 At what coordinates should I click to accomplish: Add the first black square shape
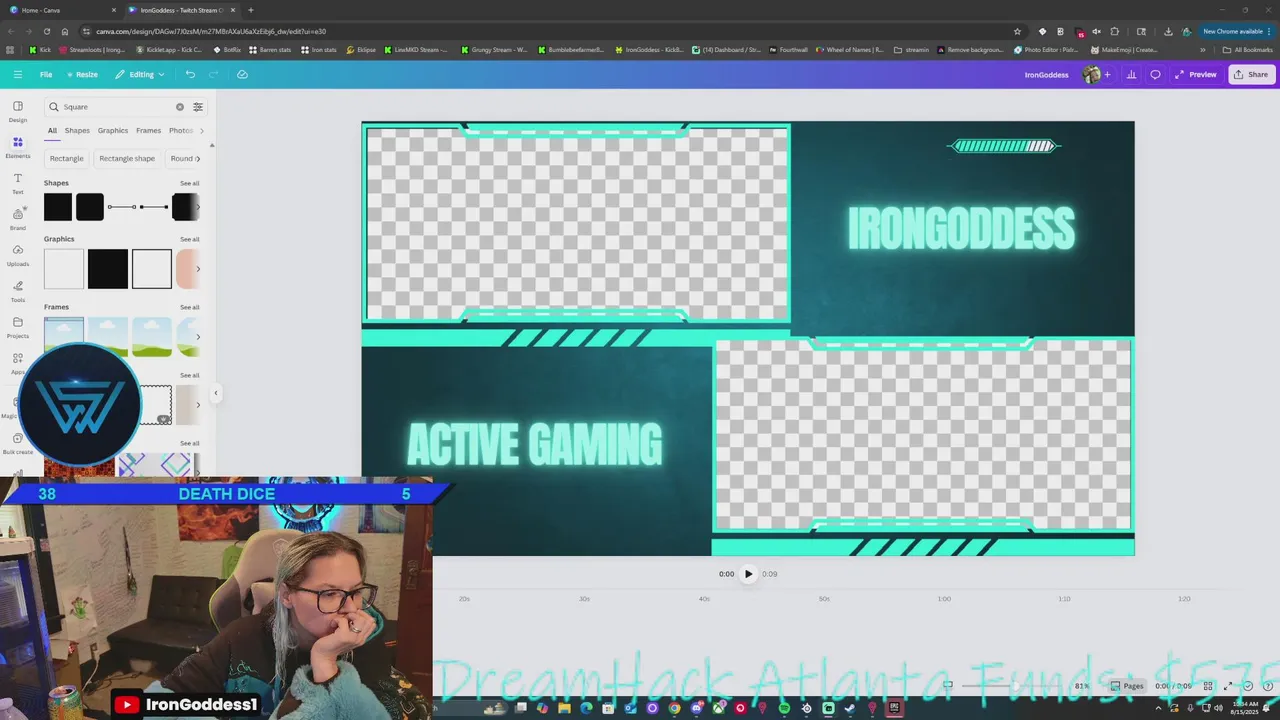tap(58, 207)
